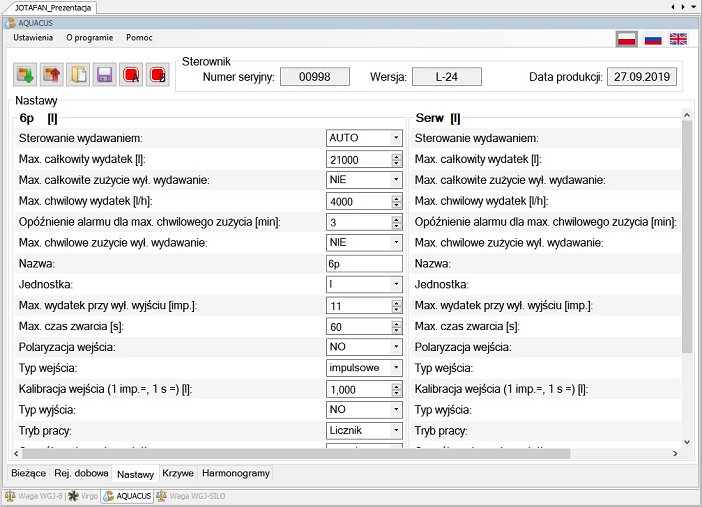Switch to the Harmonogramy tab
Screen dimensions: 702x507
tap(236, 473)
